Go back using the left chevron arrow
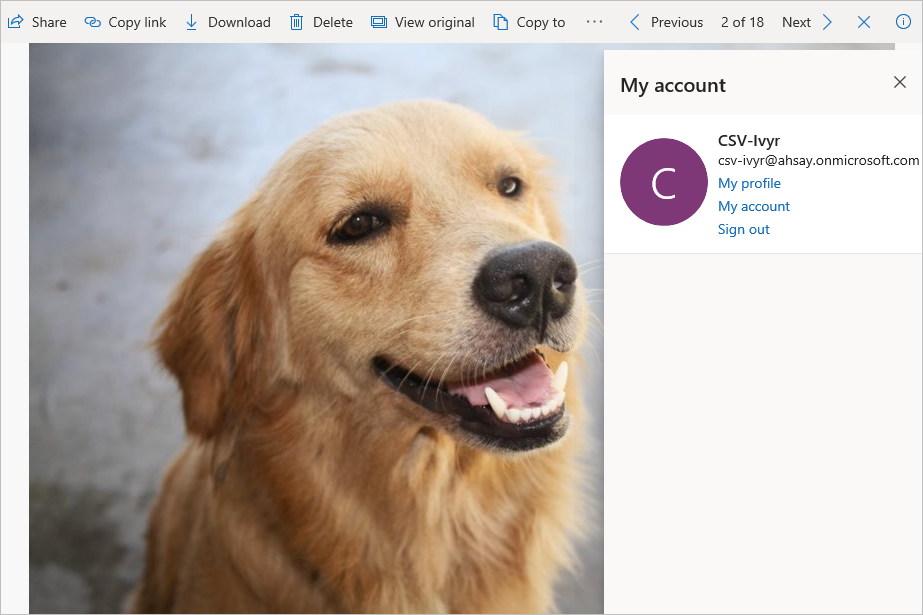 coord(634,22)
